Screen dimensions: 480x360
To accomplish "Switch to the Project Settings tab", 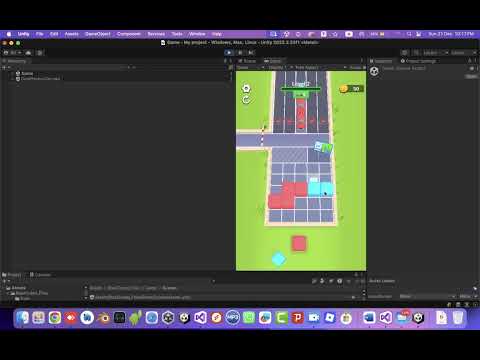I will 418,61.
